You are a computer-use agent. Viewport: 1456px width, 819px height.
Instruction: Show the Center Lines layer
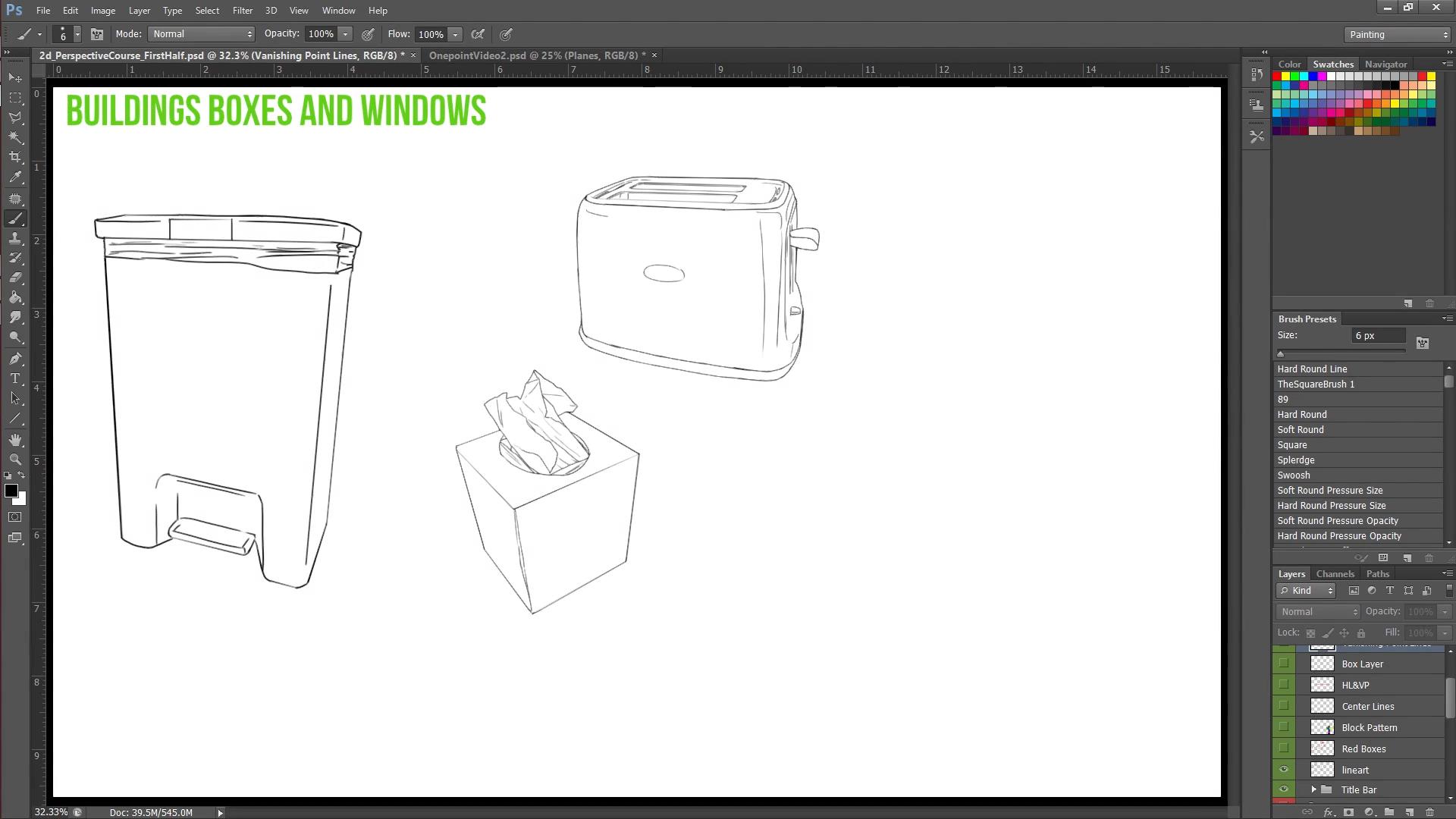point(1283,706)
